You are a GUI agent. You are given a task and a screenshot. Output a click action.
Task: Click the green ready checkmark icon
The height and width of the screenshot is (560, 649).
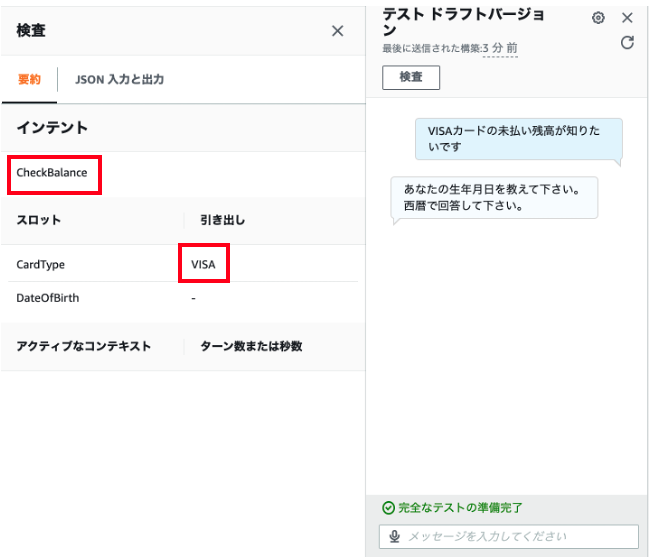tap(388, 507)
